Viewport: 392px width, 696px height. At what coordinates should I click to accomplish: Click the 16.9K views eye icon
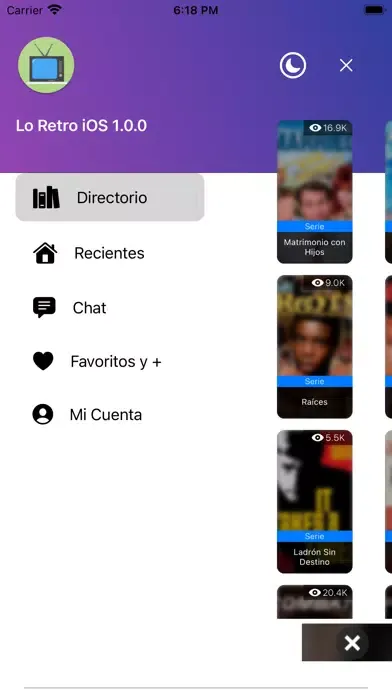click(316, 128)
